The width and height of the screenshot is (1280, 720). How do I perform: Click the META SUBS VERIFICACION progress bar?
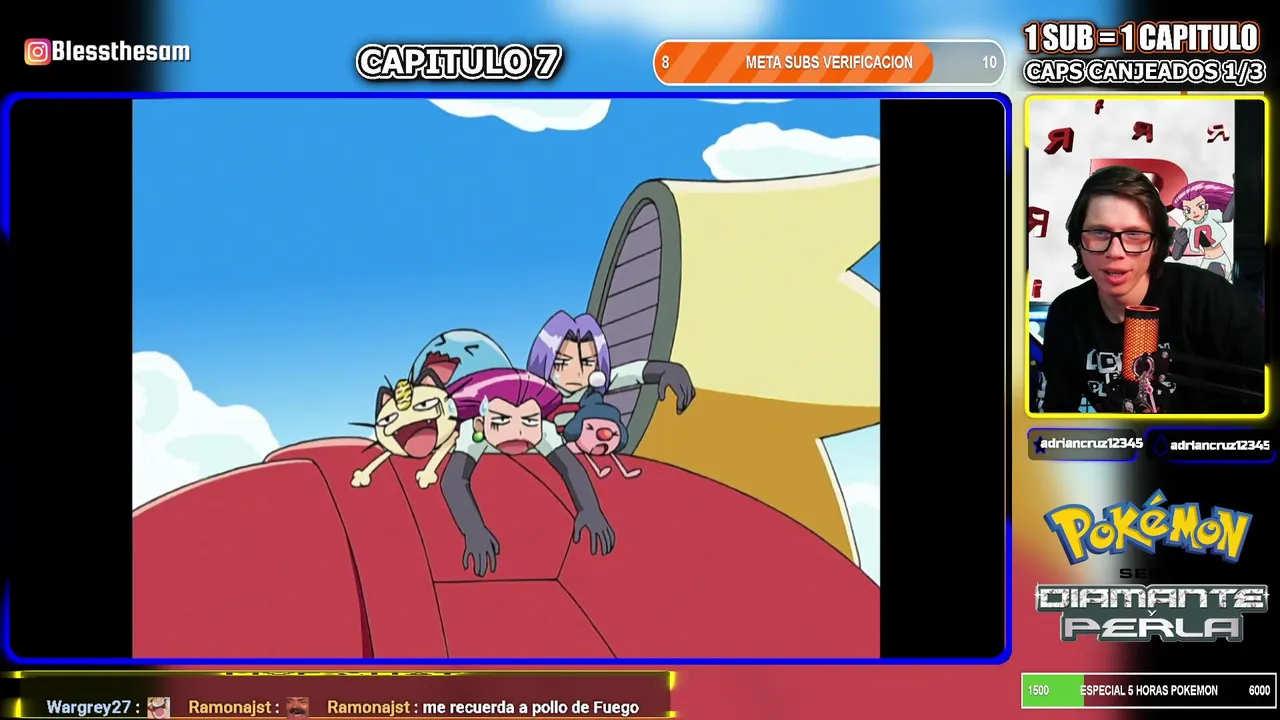829,62
